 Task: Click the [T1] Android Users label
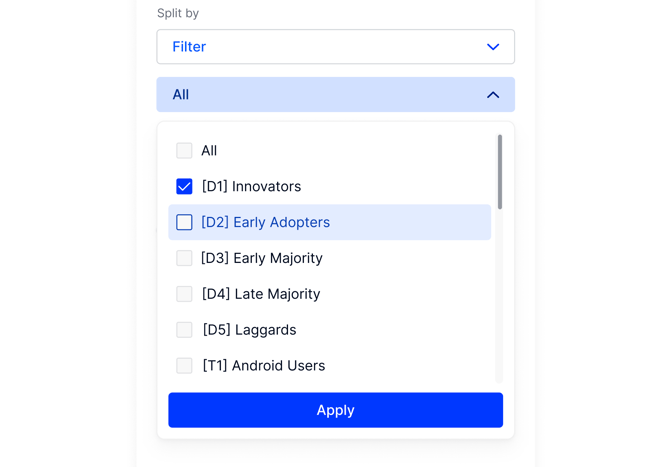click(263, 366)
